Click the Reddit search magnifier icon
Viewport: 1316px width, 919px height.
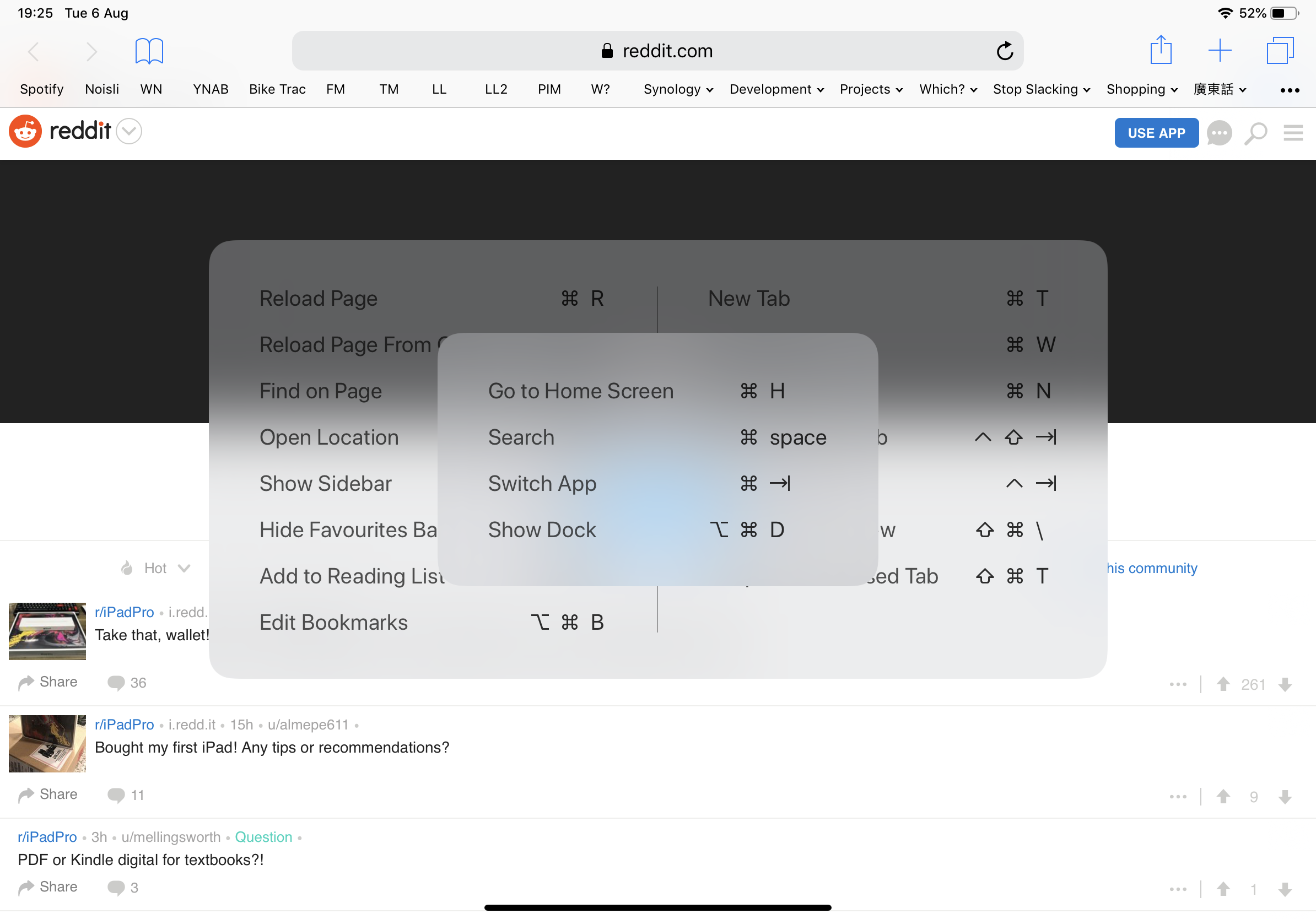tap(1255, 133)
